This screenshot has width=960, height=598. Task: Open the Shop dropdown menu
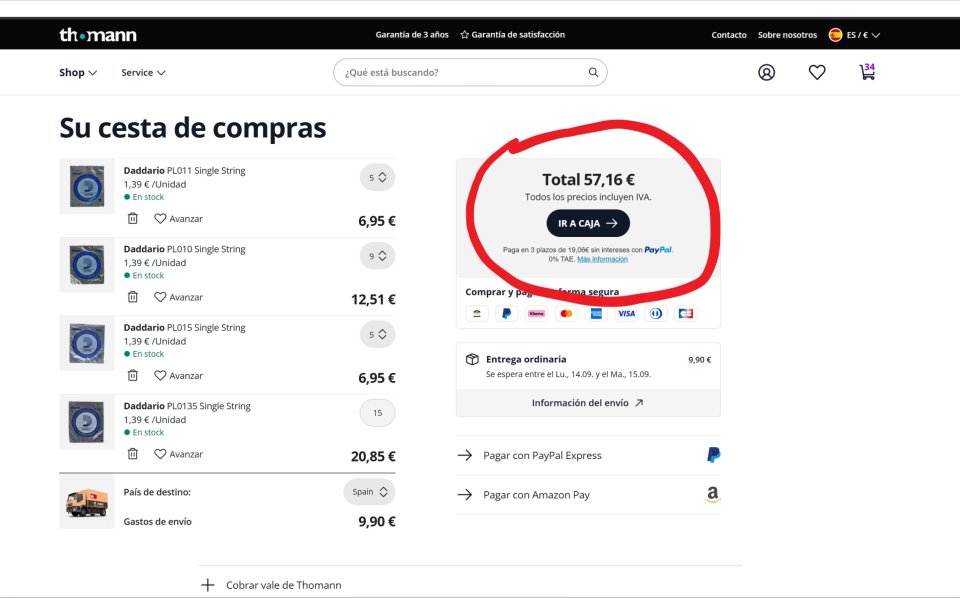point(78,72)
